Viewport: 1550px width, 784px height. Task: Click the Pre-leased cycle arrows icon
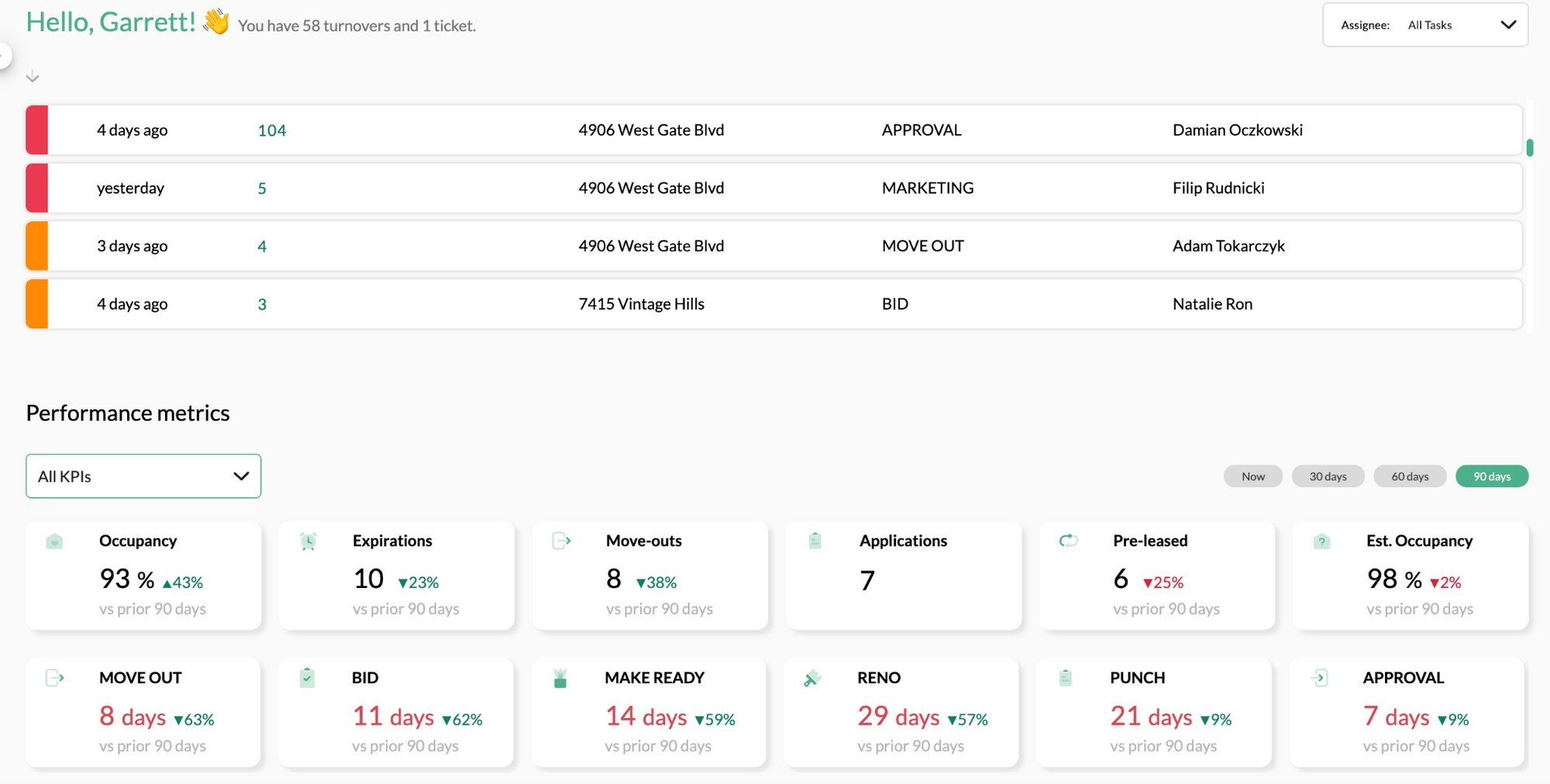click(1068, 541)
